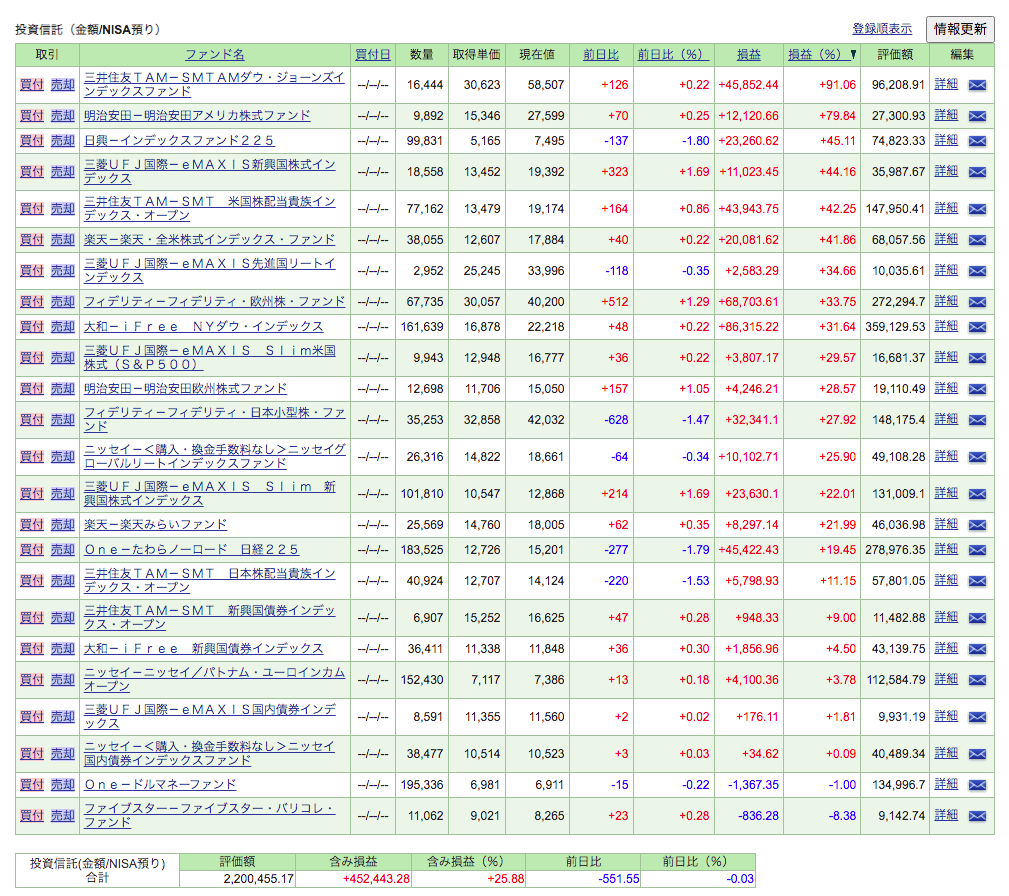Open fund page 大和−iFree 新興国債券インデックス

203,648
